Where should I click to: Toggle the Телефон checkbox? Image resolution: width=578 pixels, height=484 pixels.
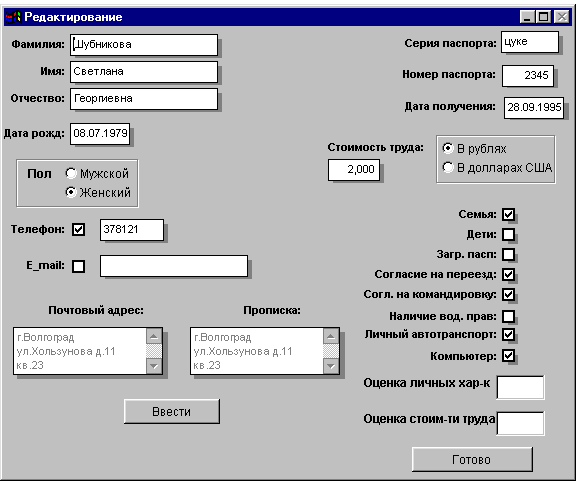point(79,229)
